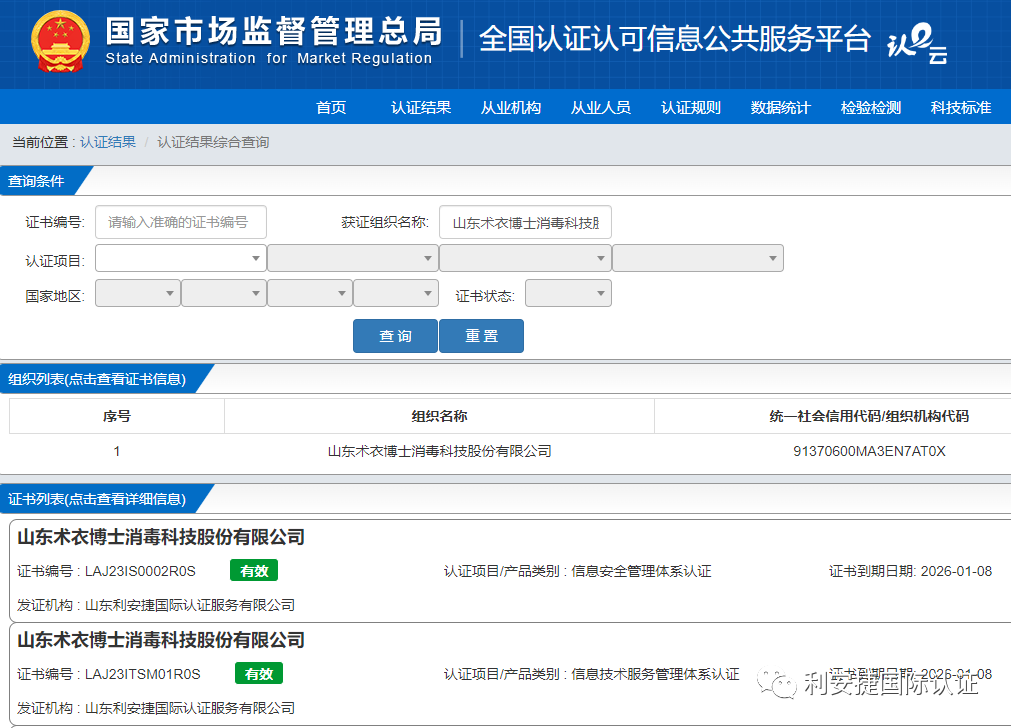
Task: Click the 序号 column header
Action: (117, 416)
